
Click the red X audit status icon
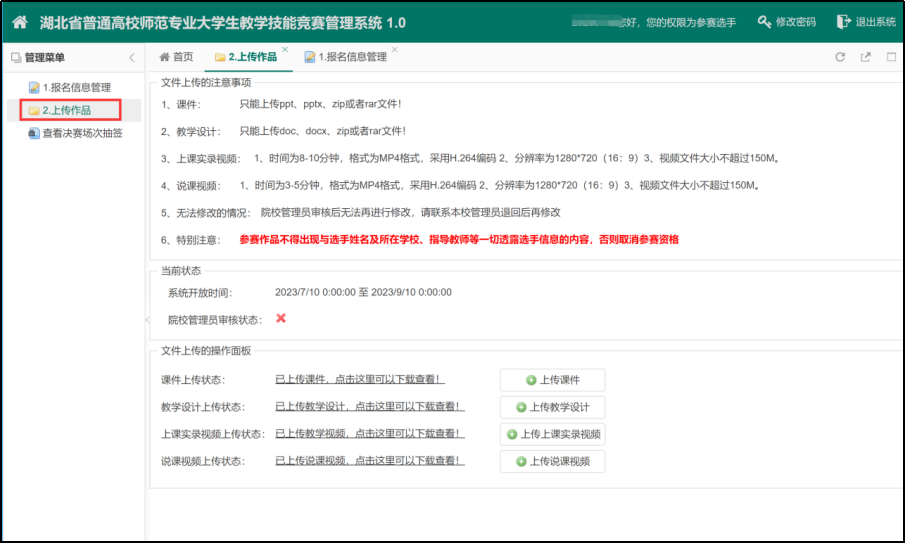pyautogui.click(x=281, y=318)
